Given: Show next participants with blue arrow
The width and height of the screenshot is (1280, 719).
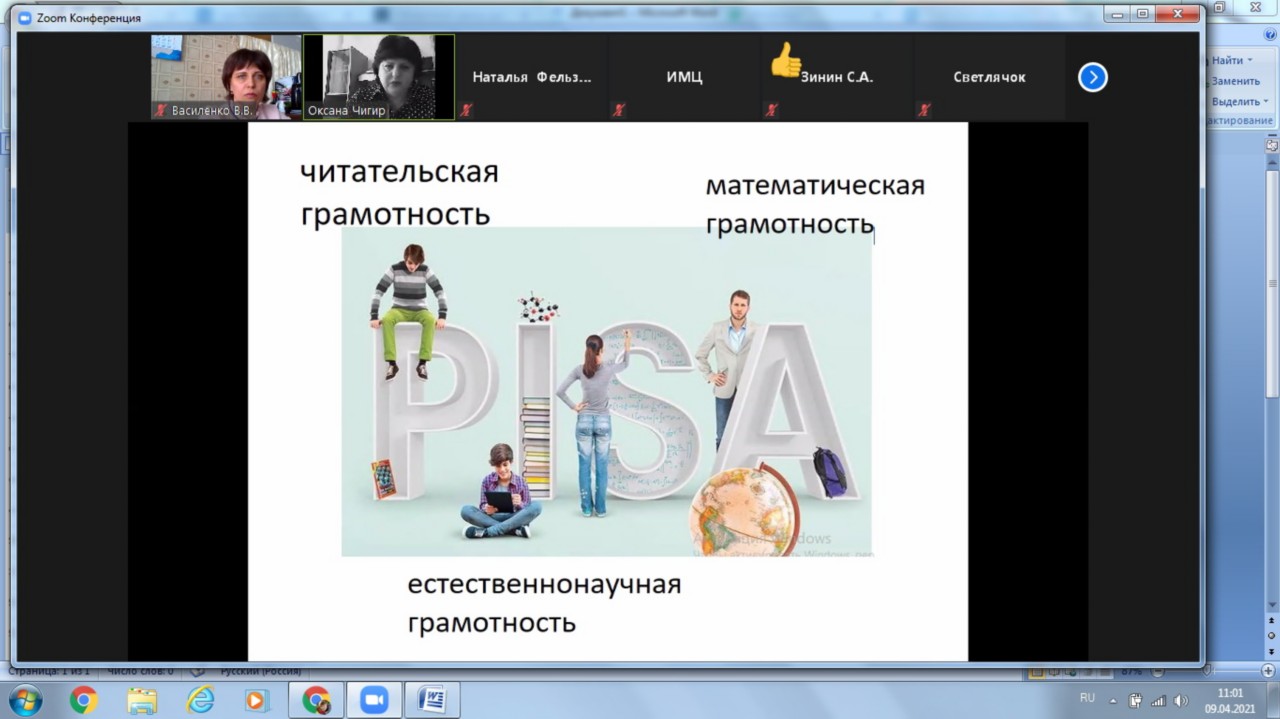Looking at the screenshot, I should pyautogui.click(x=1092, y=77).
